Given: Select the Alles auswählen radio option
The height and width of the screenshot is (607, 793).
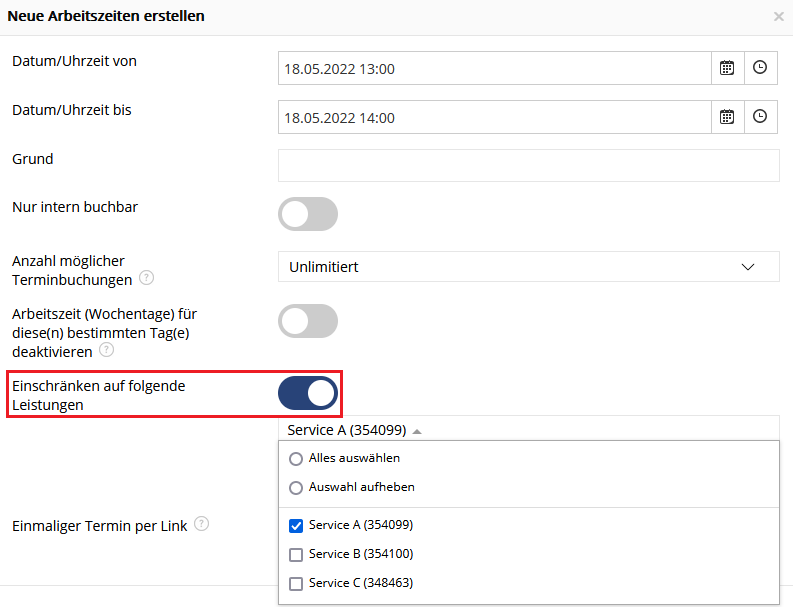Looking at the screenshot, I should (296, 459).
